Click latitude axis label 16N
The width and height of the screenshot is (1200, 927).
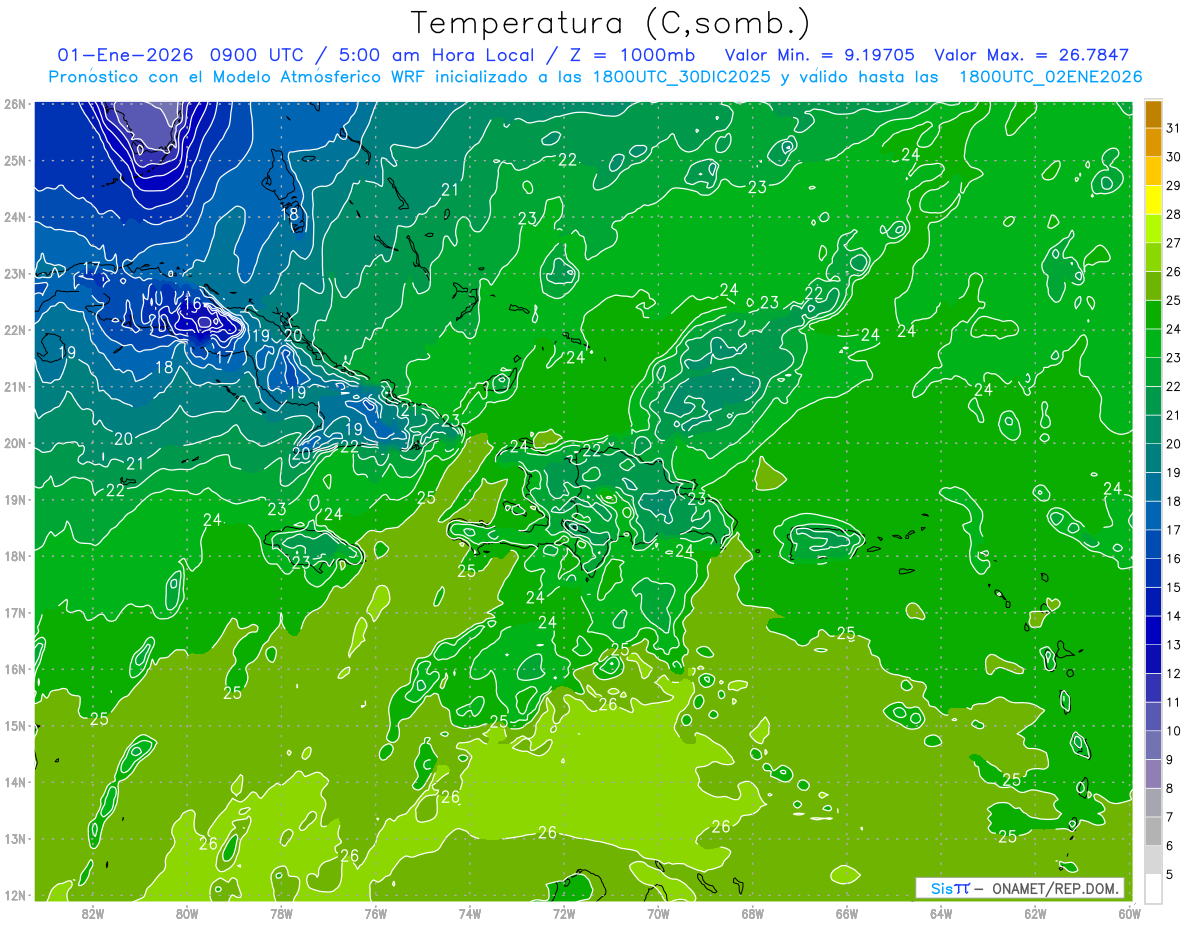coord(15,669)
